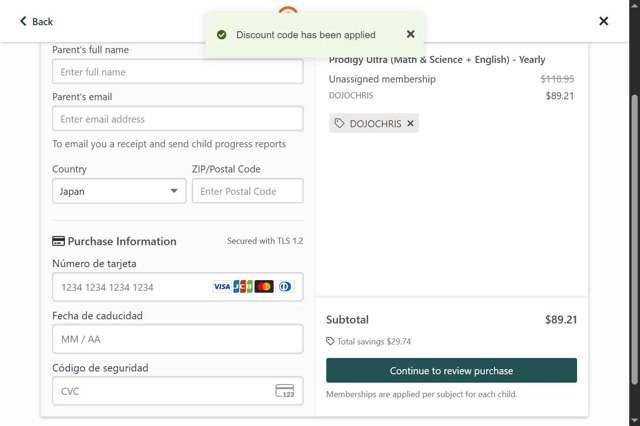Click Continue to review purchase button
The image size is (640, 426).
click(451, 370)
